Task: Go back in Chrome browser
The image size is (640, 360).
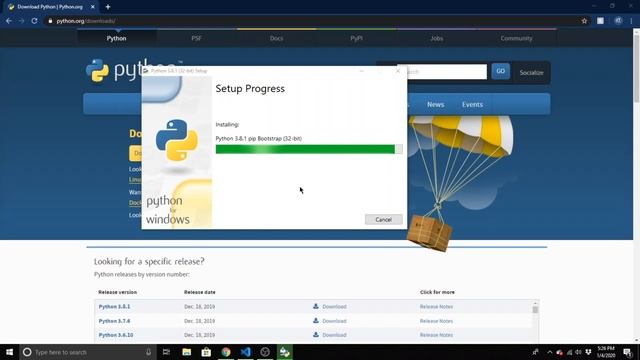Action: [9, 21]
